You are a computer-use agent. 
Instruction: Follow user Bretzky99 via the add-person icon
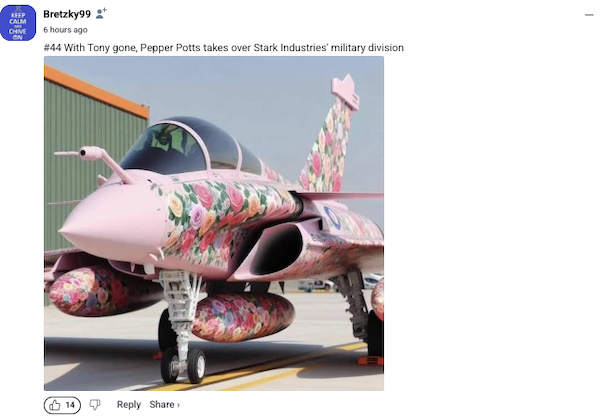click(x=101, y=14)
